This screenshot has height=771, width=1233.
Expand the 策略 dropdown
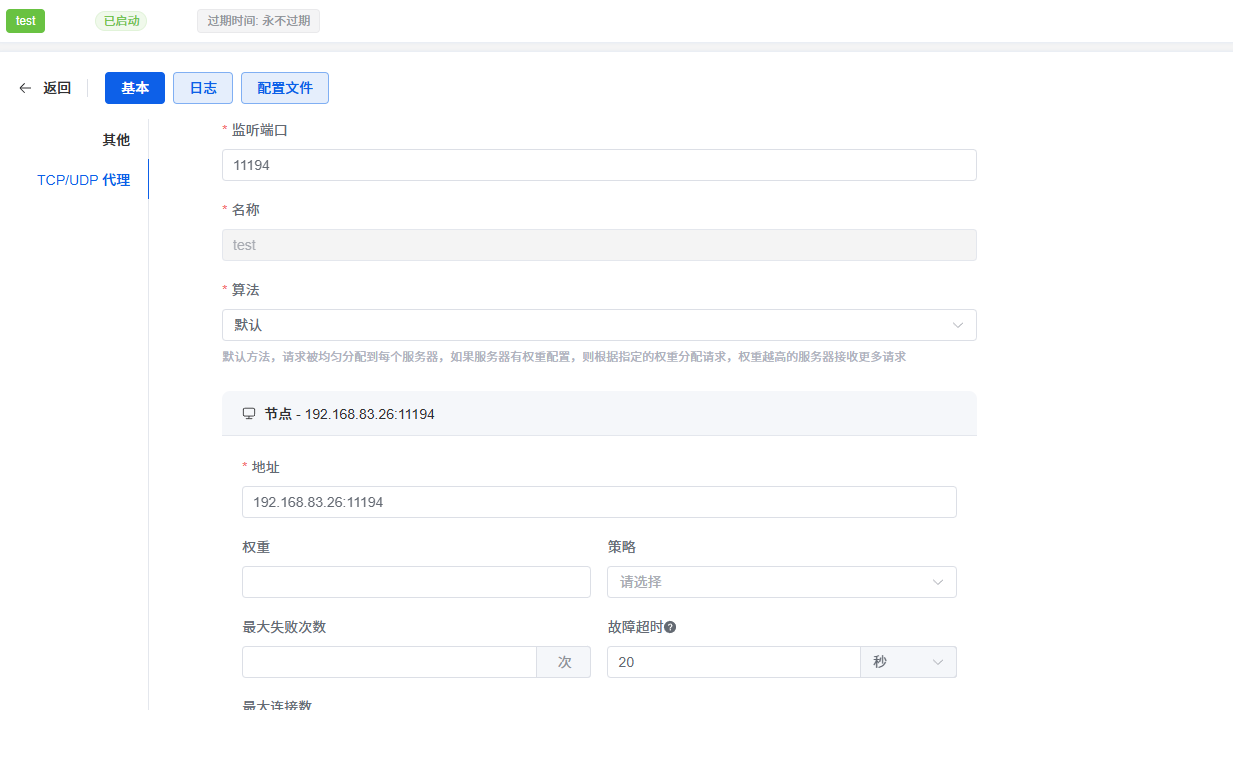point(781,582)
